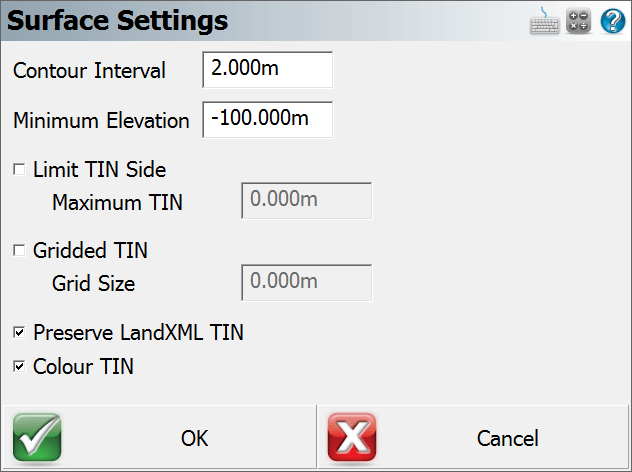
Task: Select the Minimum Elevation value field
Action: (268, 119)
